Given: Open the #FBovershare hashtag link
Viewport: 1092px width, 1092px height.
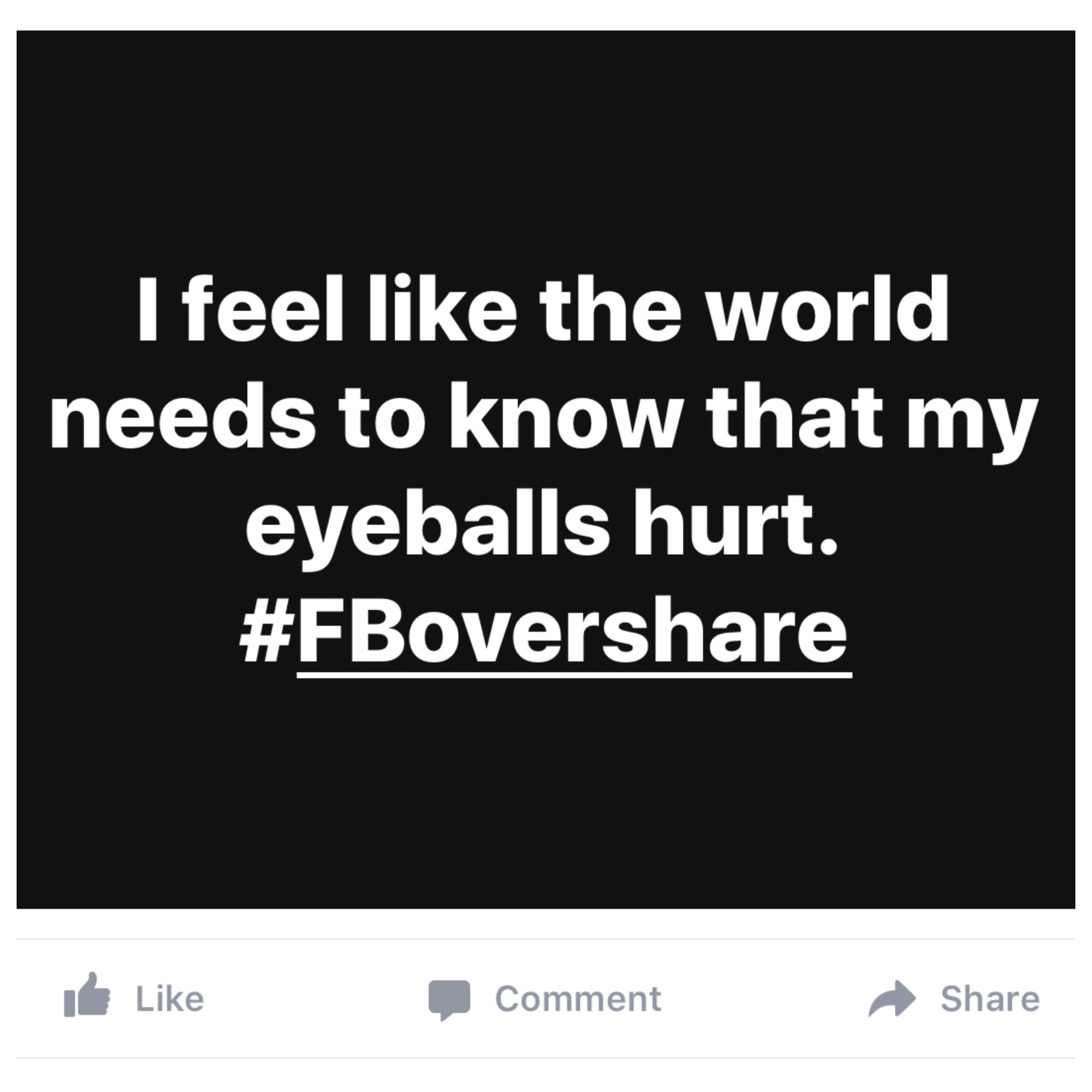Looking at the screenshot, I should click(x=572, y=630).
